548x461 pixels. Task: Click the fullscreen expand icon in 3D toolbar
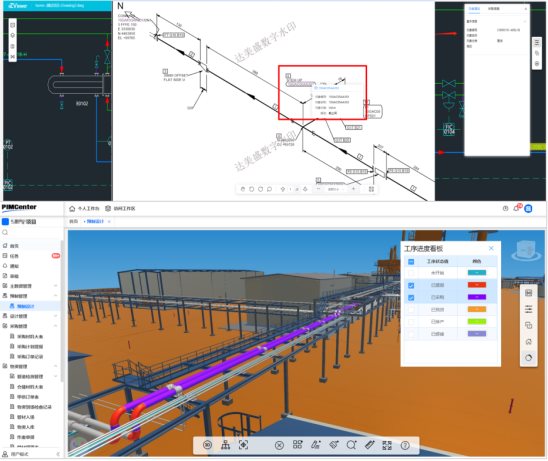(387, 445)
